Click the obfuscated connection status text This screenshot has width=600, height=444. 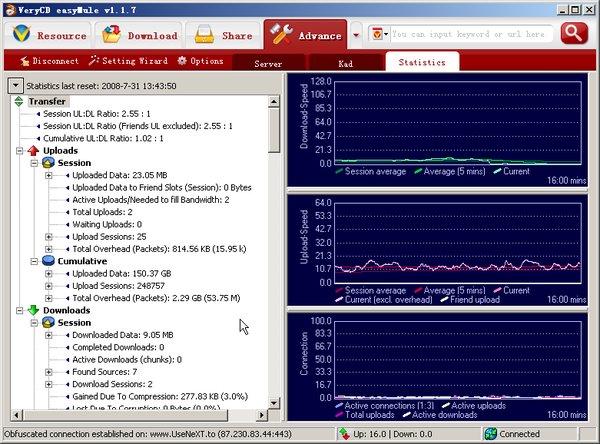pyautogui.click(x=148, y=434)
